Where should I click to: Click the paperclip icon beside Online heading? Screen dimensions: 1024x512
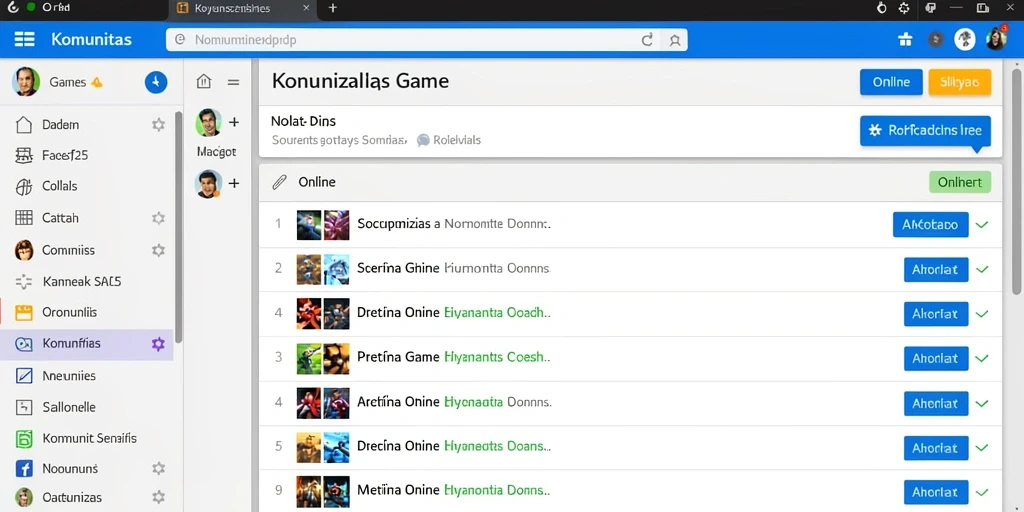point(280,182)
